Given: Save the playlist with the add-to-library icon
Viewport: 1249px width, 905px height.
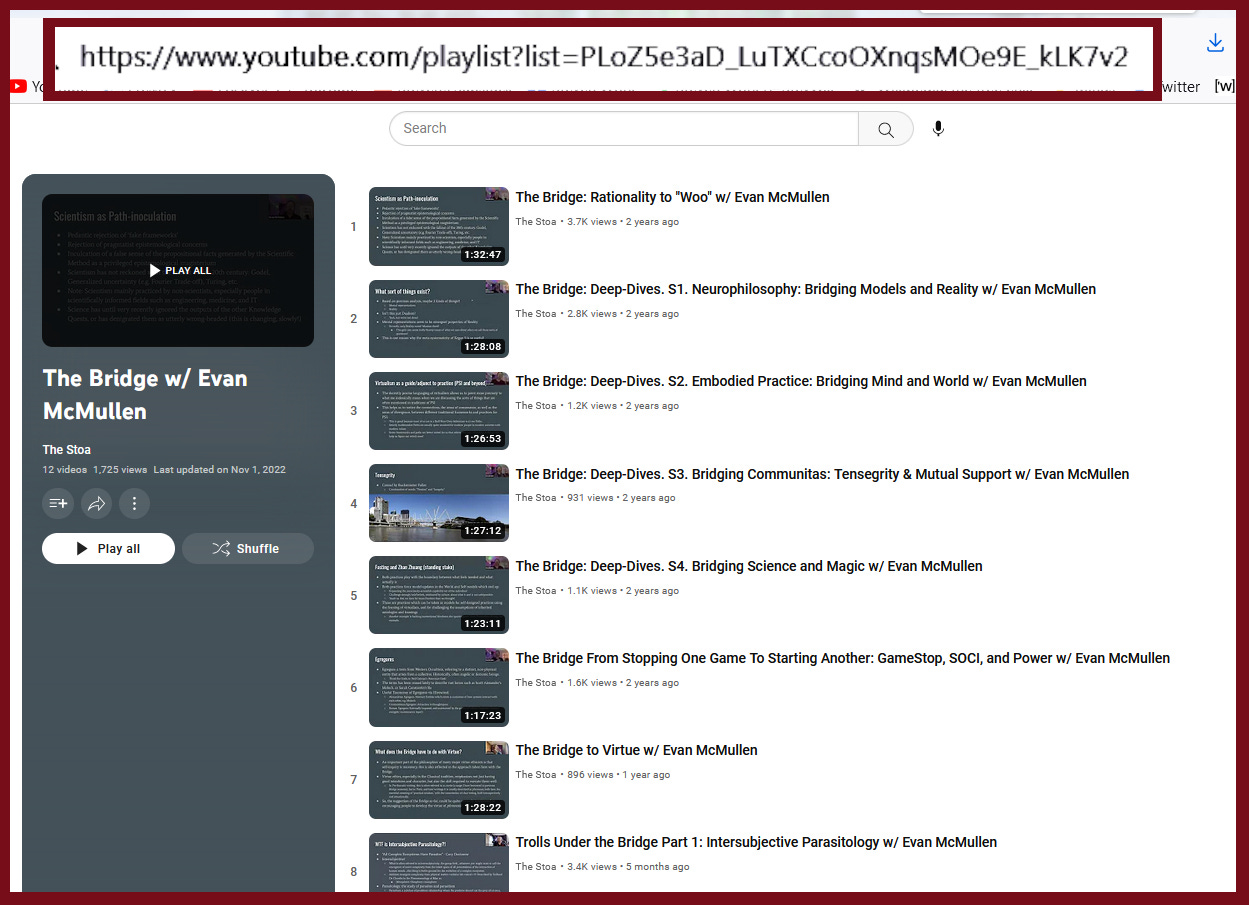Looking at the screenshot, I should [58, 504].
